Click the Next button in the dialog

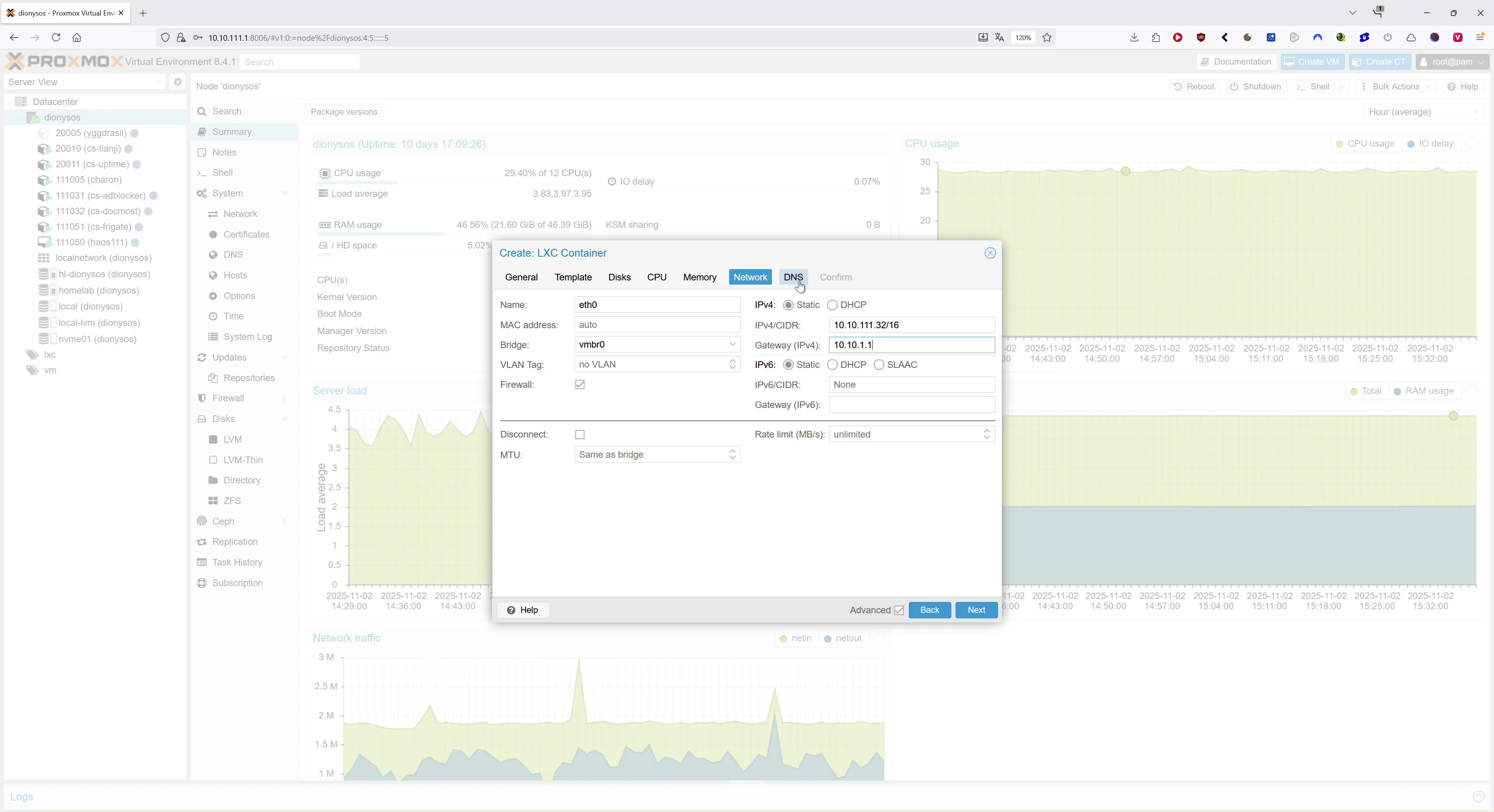(976, 610)
